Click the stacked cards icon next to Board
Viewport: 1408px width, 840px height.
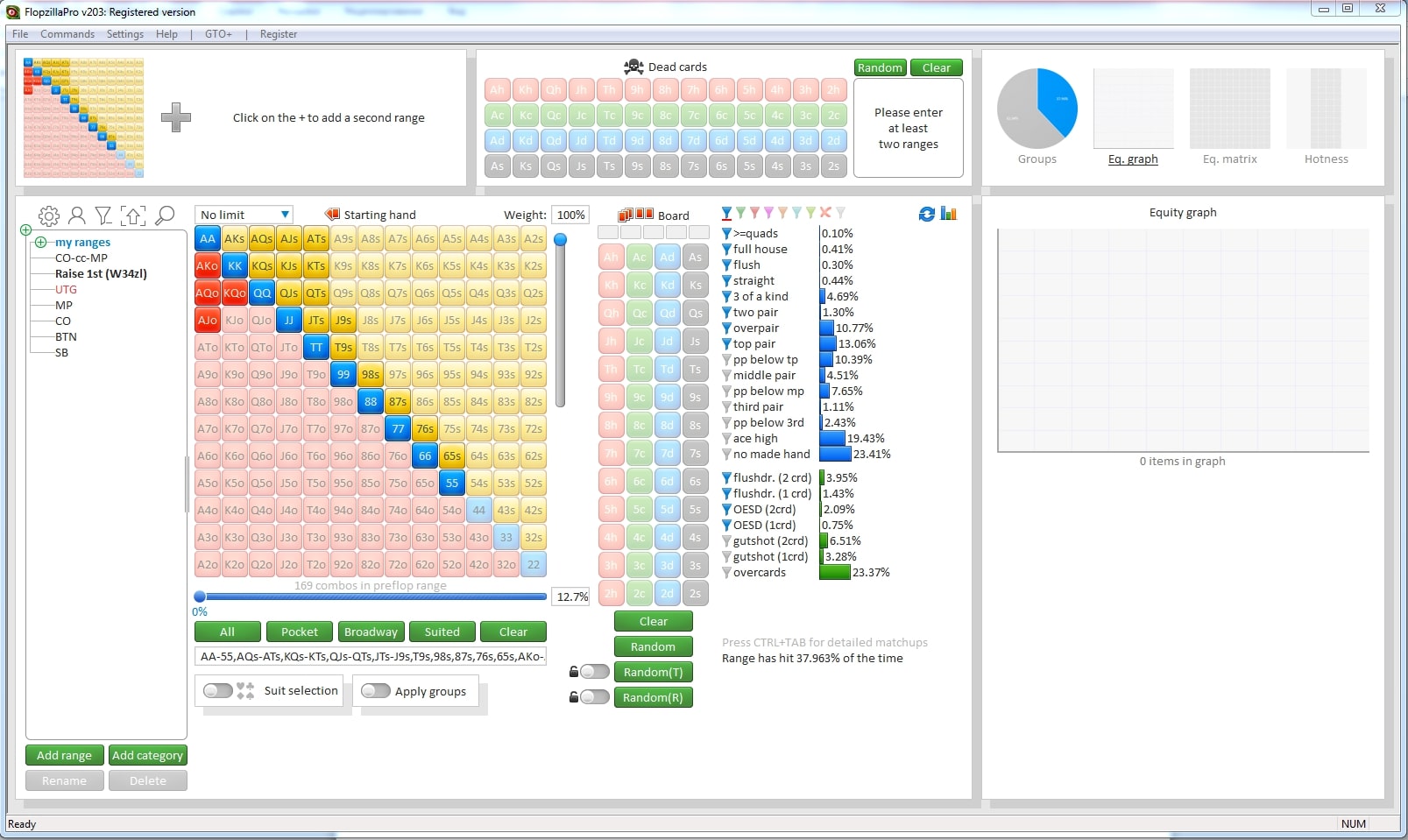click(x=626, y=215)
